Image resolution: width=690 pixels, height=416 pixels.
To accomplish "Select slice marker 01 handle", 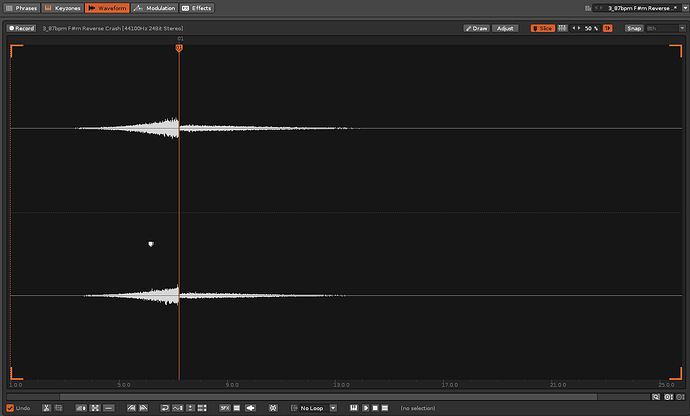I will click(179, 48).
